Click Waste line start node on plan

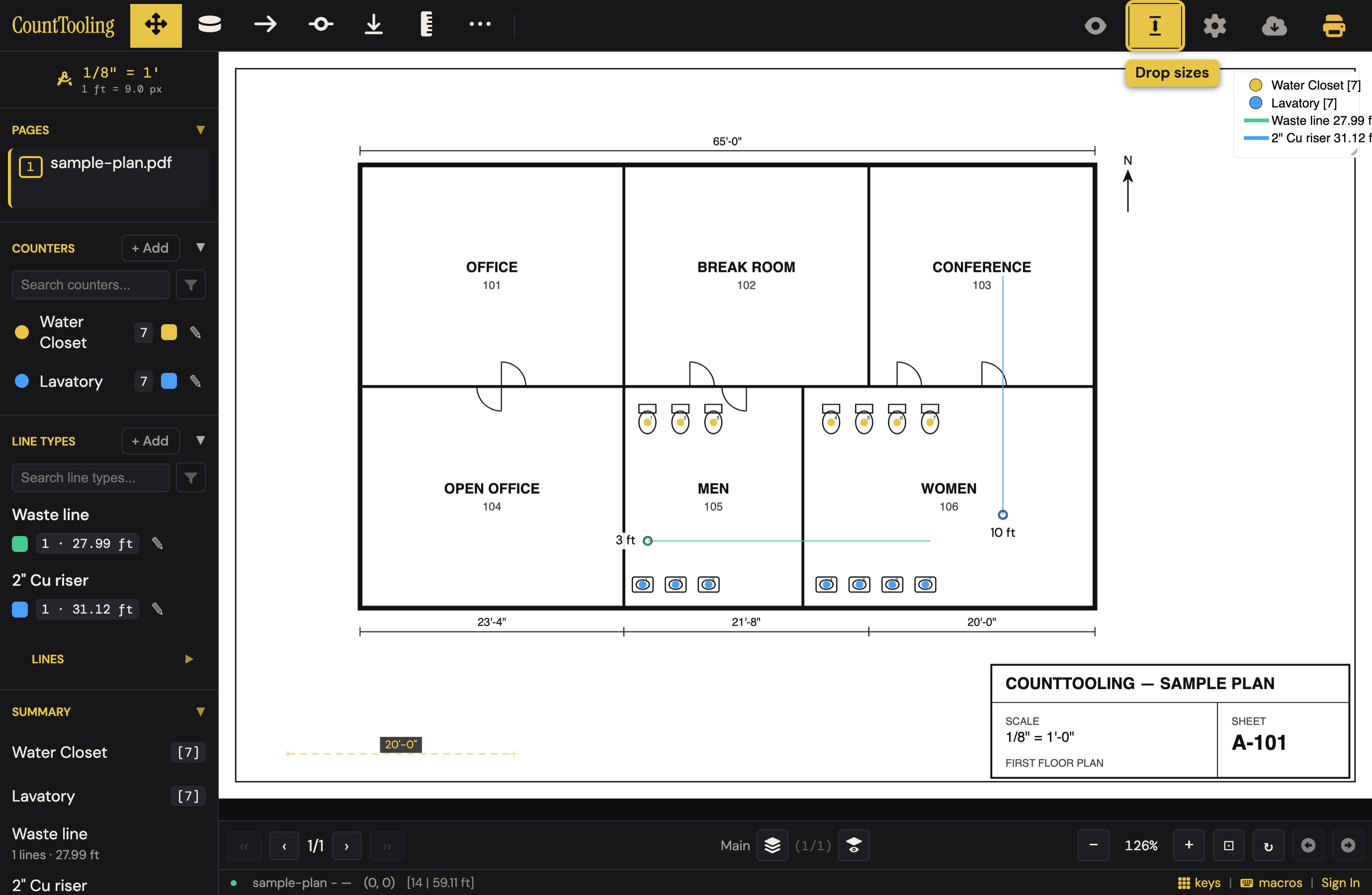click(647, 541)
